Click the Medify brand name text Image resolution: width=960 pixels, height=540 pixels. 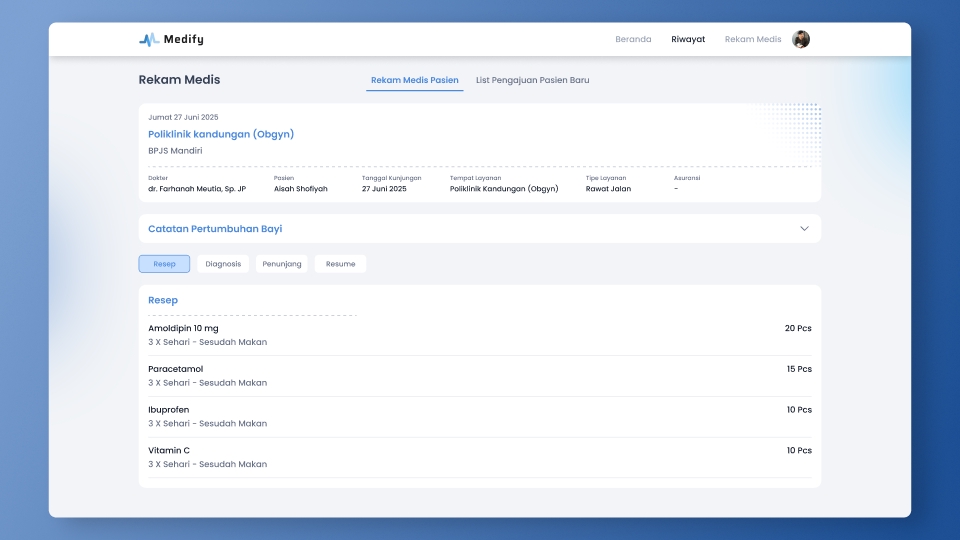(x=184, y=39)
